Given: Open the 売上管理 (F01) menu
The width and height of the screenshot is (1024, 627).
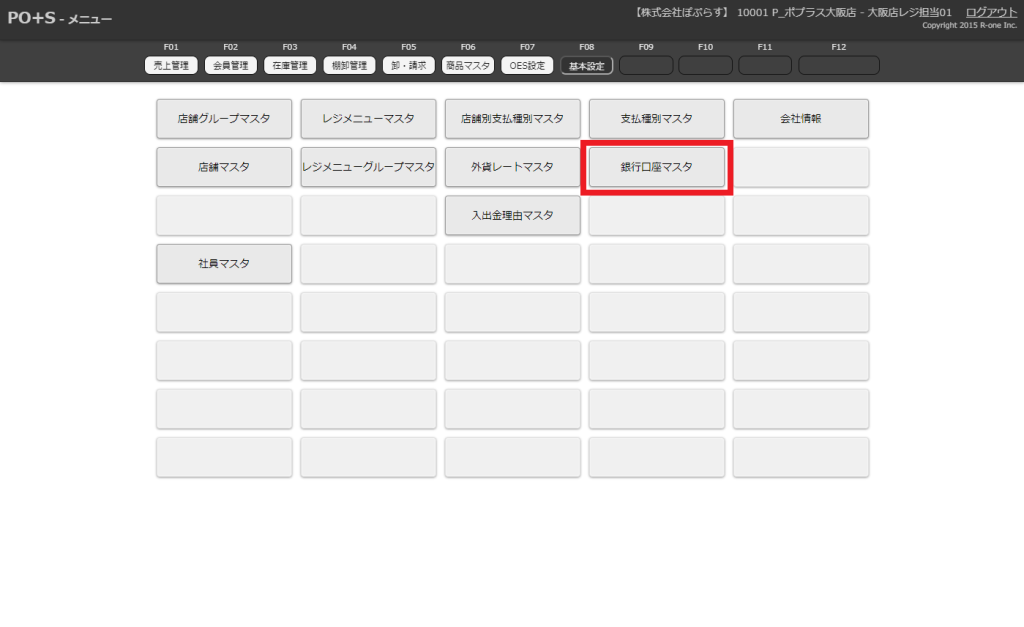Looking at the screenshot, I should tap(170, 66).
